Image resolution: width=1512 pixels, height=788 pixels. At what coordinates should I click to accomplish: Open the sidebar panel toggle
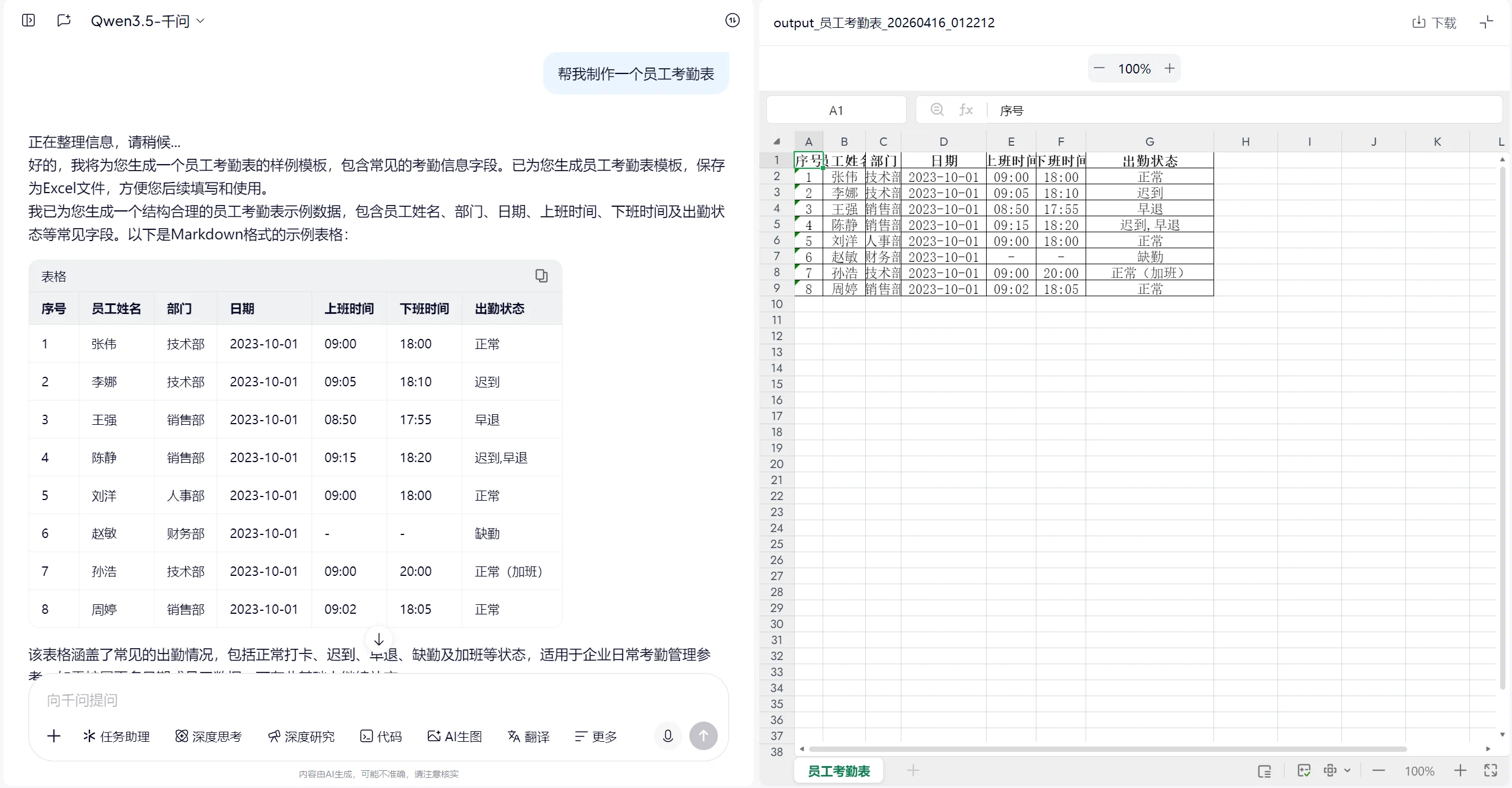(27, 20)
